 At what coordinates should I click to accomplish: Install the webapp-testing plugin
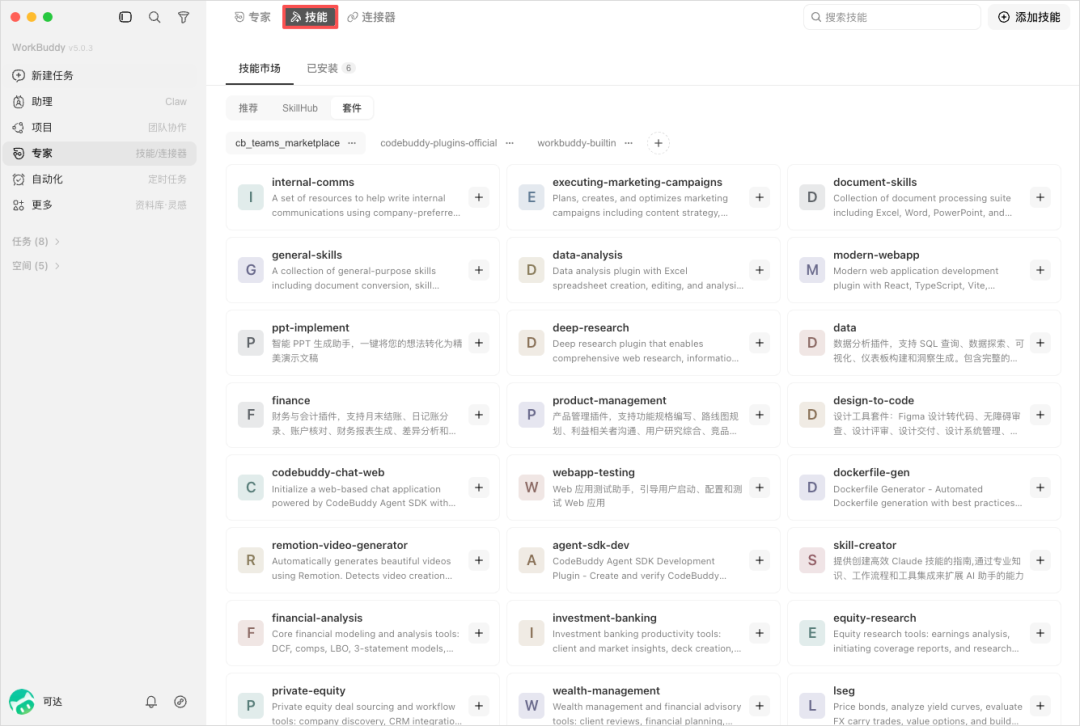[x=759, y=488]
